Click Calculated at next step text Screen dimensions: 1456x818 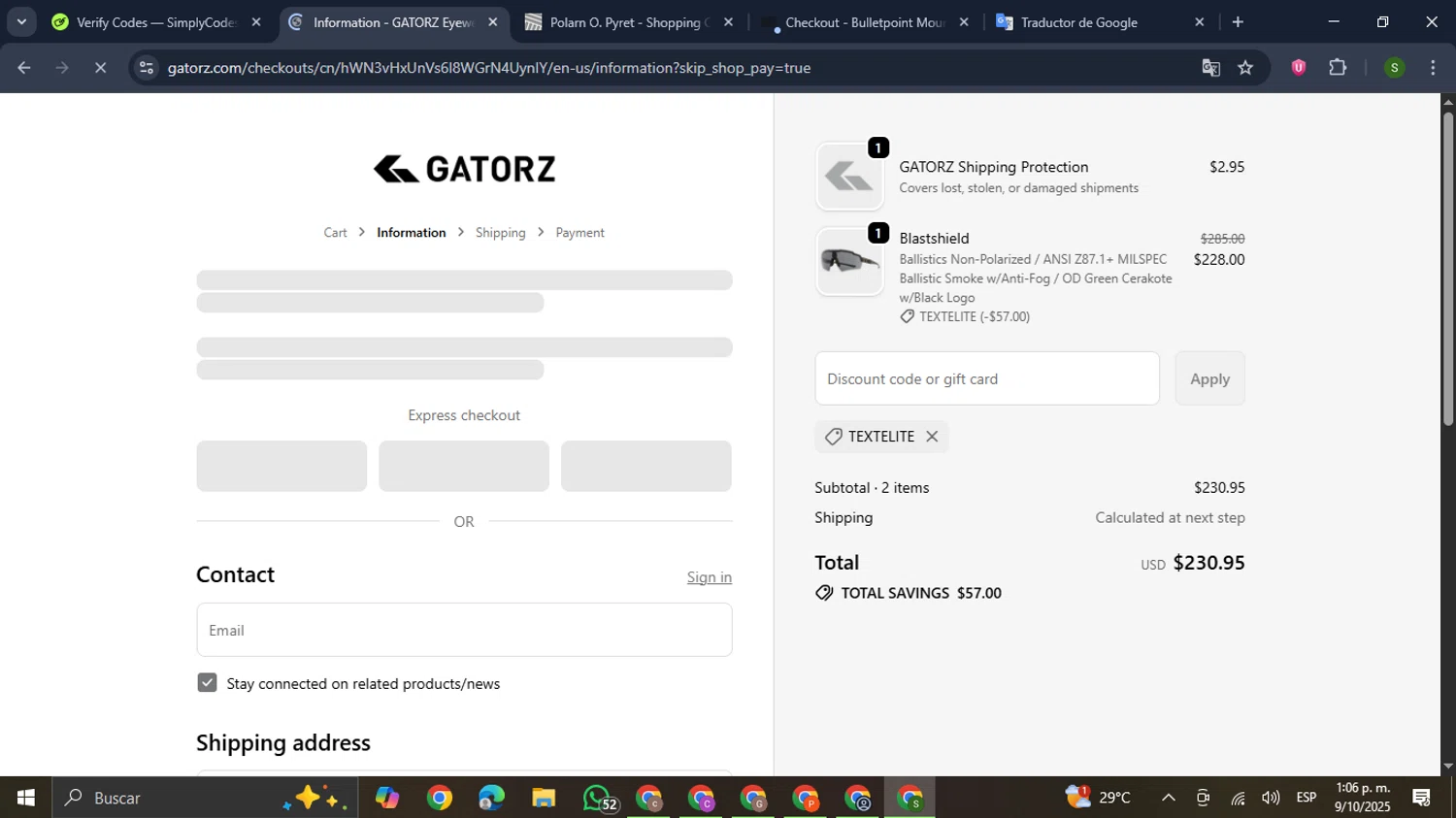1170,518
